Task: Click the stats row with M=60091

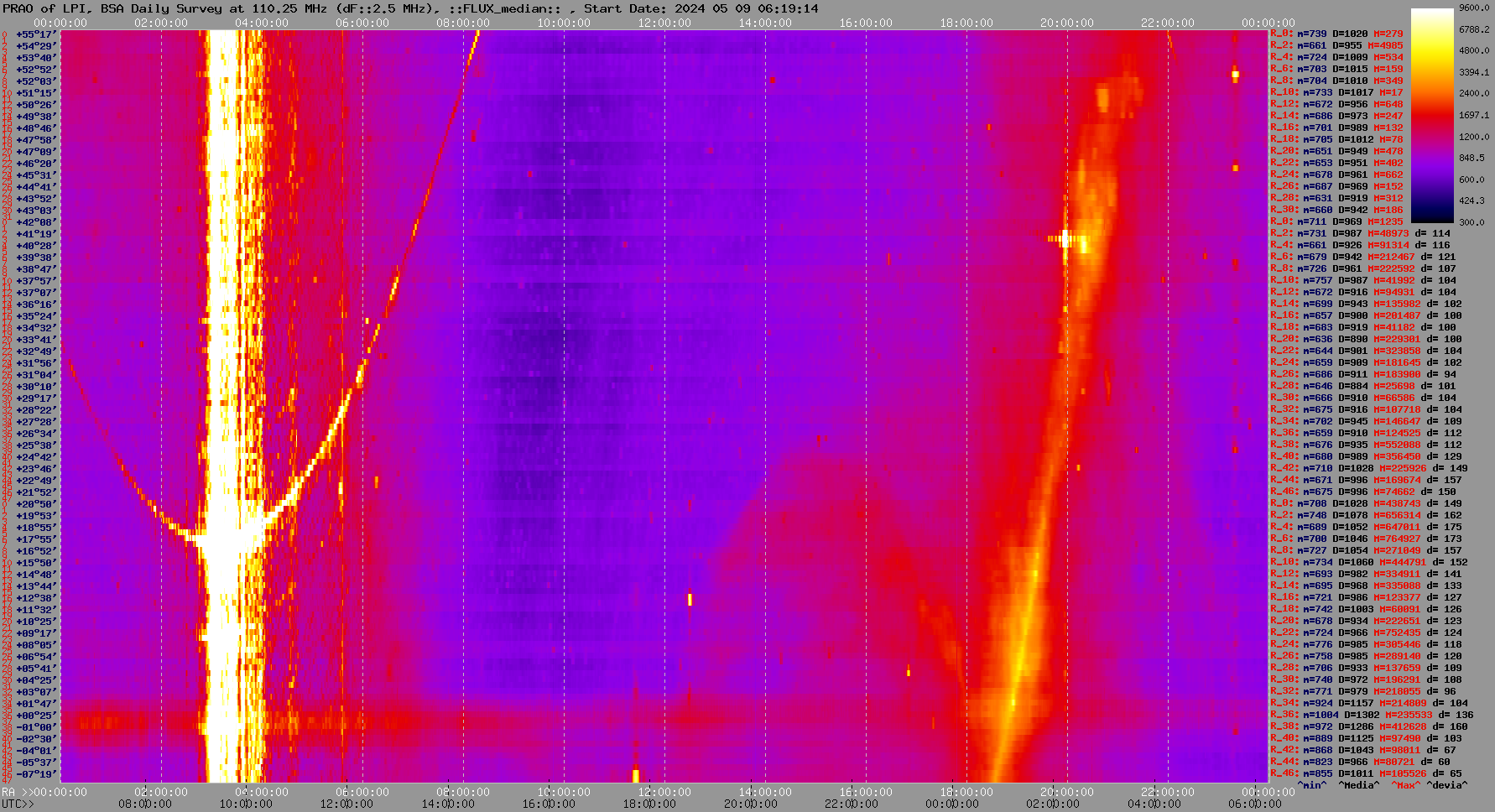Action: coord(1366,610)
